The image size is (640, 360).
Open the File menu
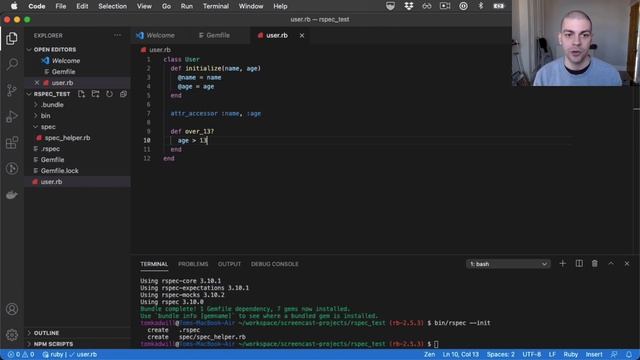point(61,6)
